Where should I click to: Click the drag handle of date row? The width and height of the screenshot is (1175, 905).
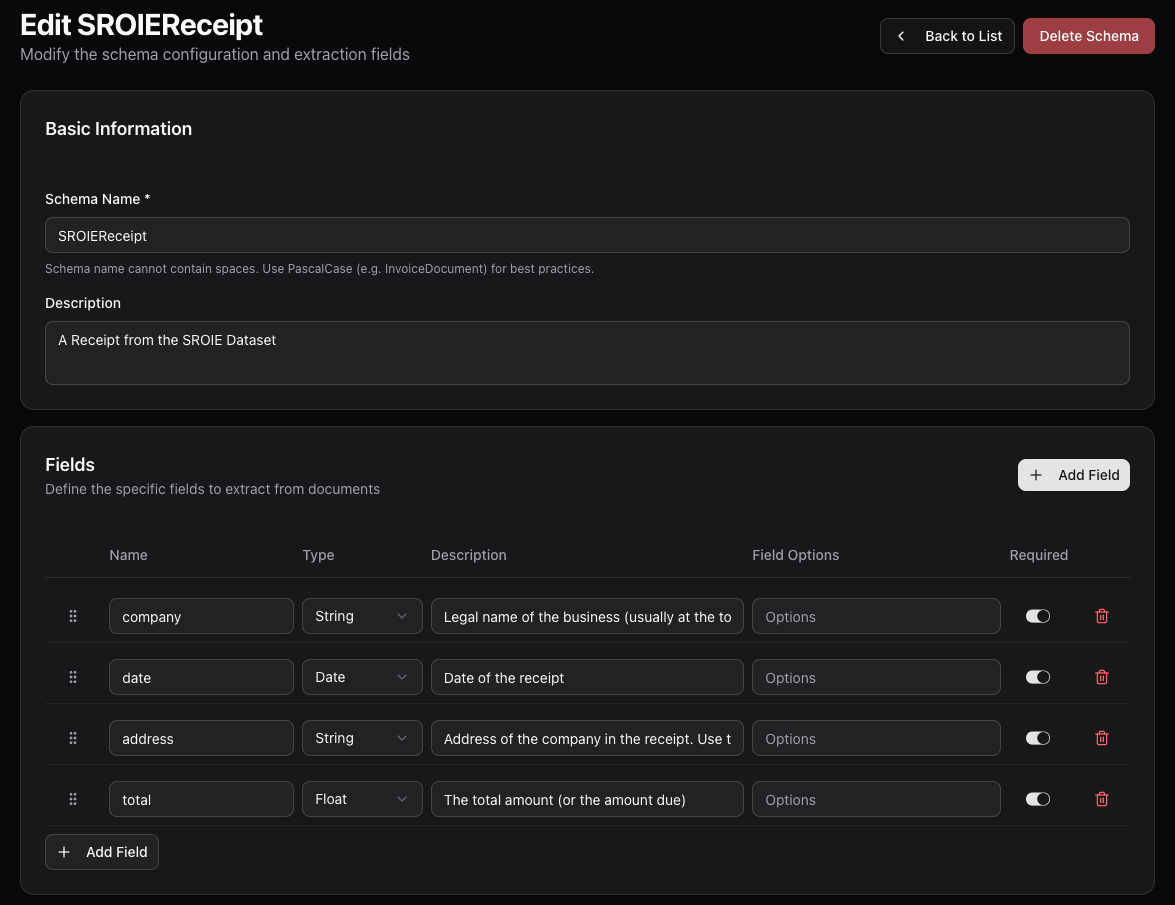point(73,677)
